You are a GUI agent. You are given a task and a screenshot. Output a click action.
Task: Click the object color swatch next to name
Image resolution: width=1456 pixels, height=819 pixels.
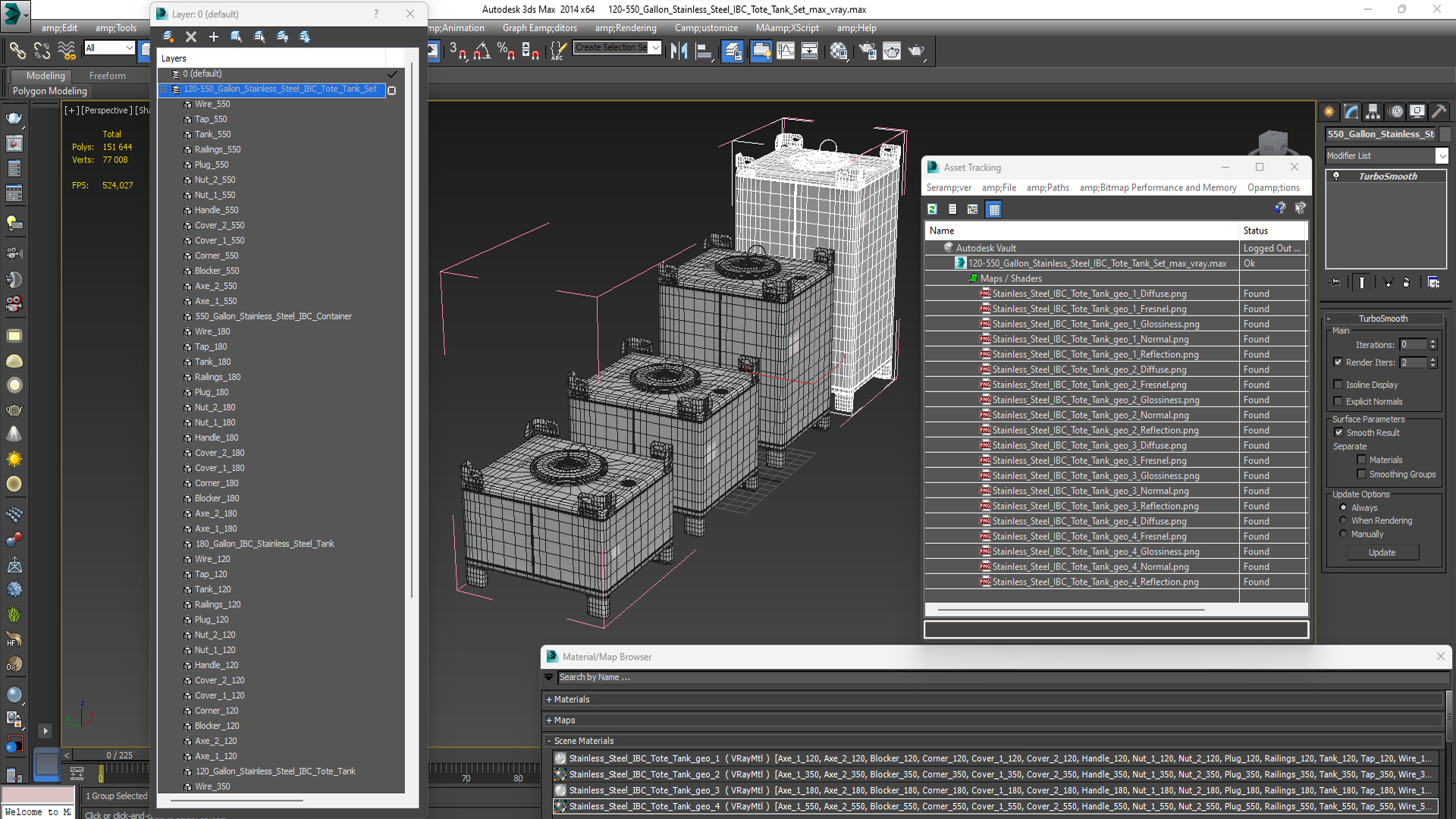click(1445, 134)
